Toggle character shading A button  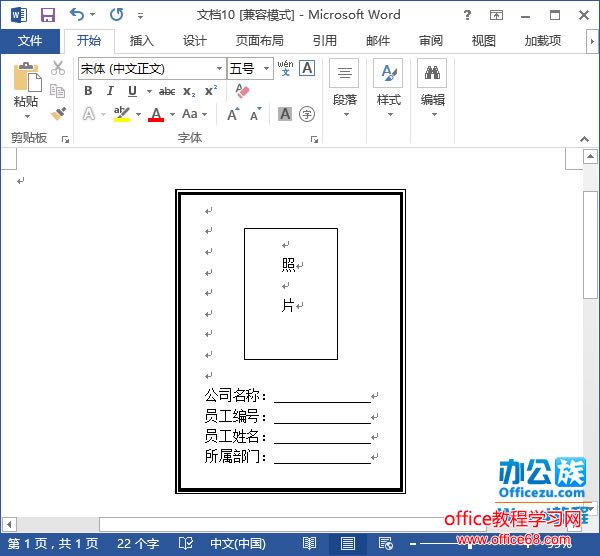(285, 114)
